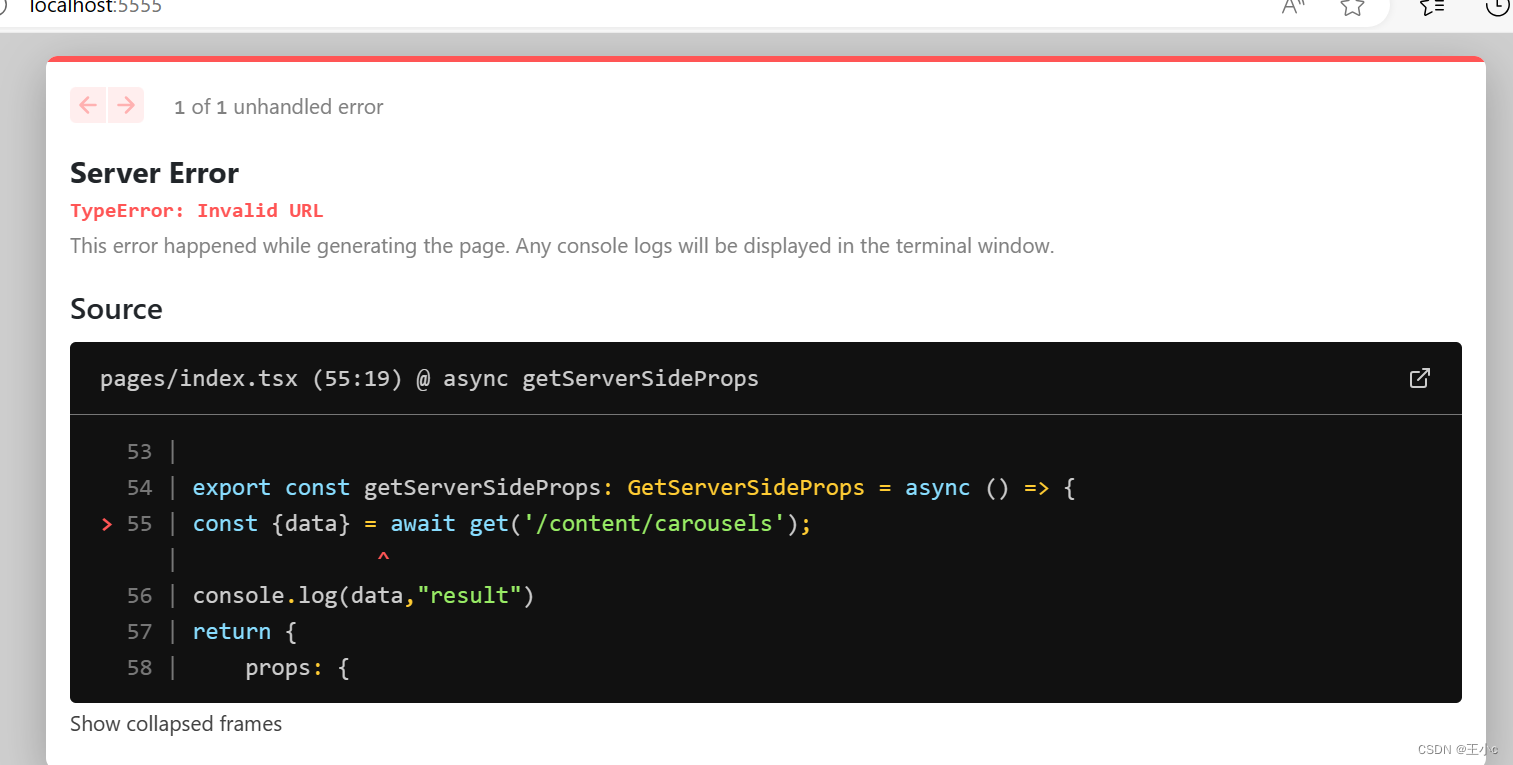Click the GetServerSideProps type annotation
The width and height of the screenshot is (1513, 765).
click(746, 488)
